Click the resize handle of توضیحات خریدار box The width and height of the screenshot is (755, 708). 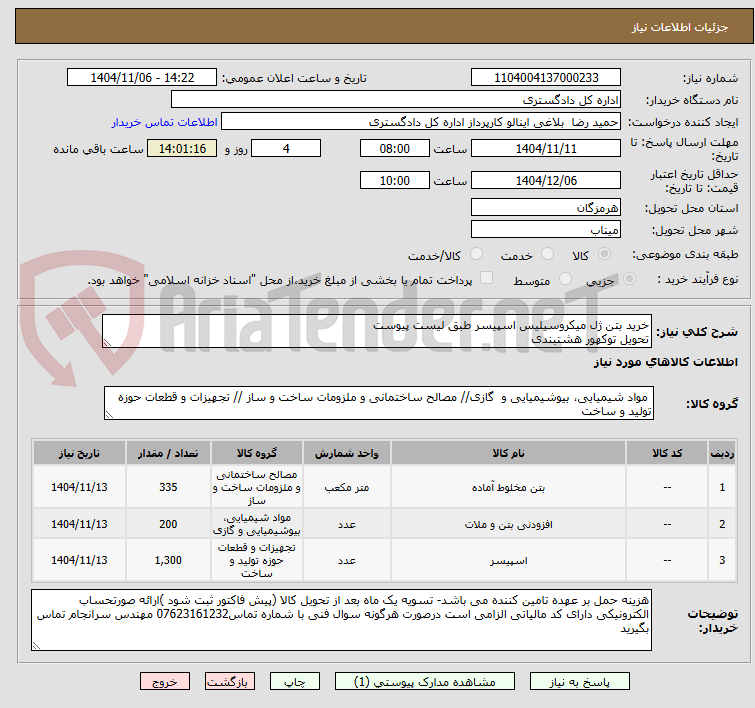click(x=36, y=646)
